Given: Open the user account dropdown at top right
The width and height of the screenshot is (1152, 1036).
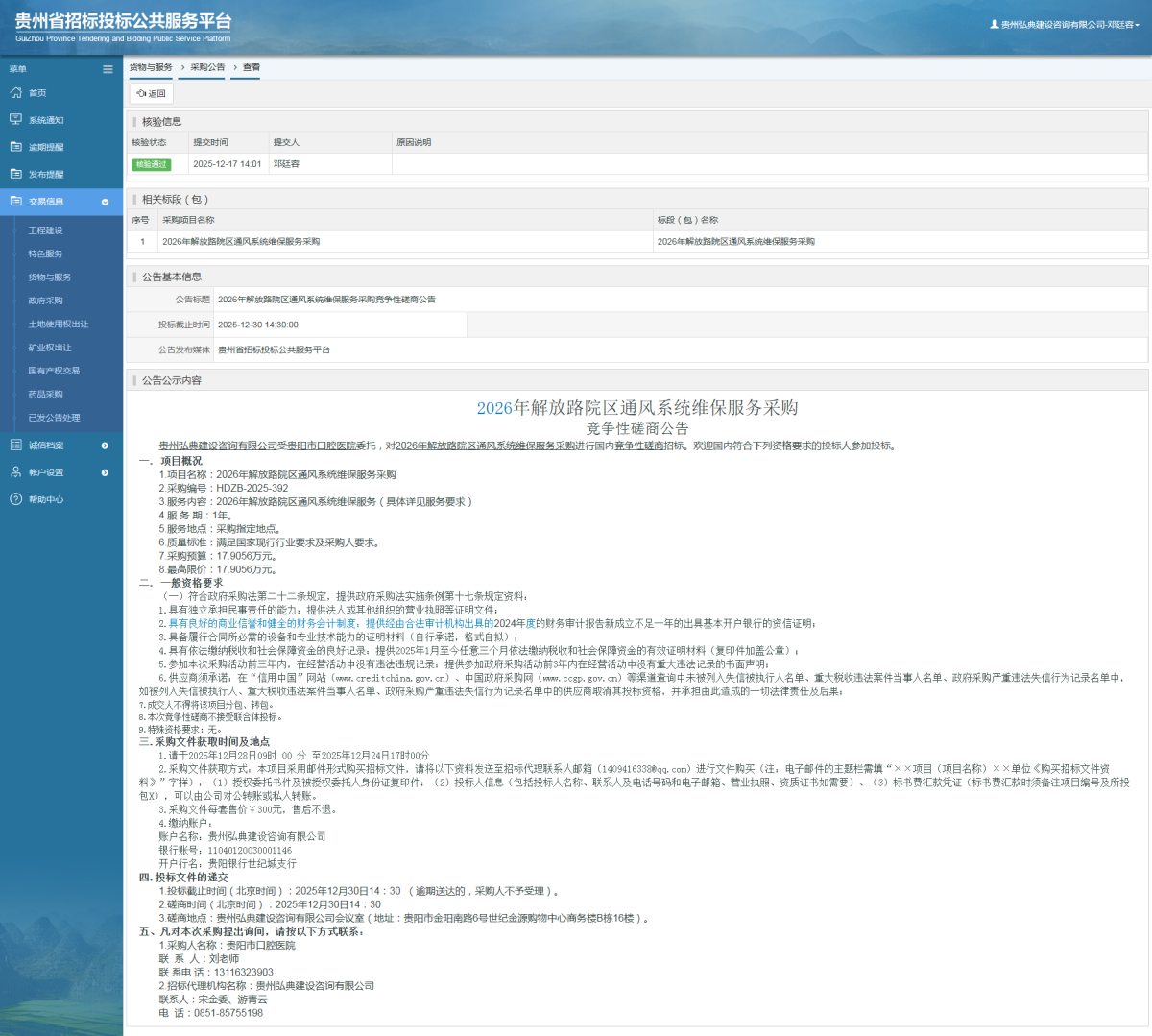Looking at the screenshot, I should pos(1065,25).
